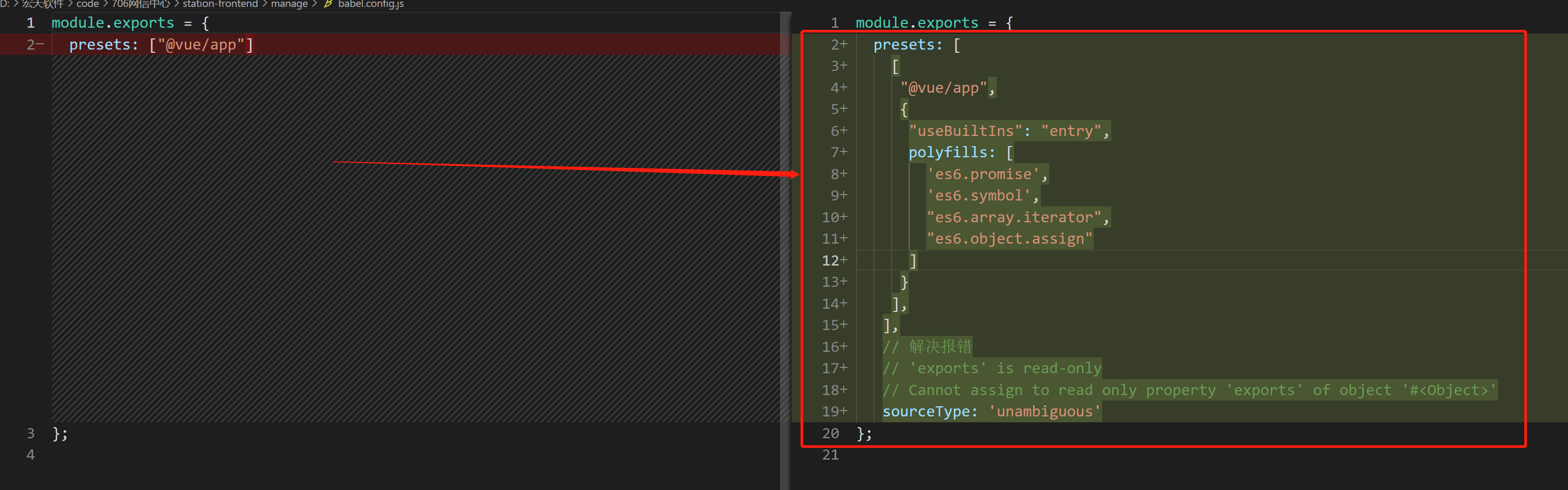The height and width of the screenshot is (490, 1568).
Task: Click the sourceType property name
Action: (x=926, y=412)
